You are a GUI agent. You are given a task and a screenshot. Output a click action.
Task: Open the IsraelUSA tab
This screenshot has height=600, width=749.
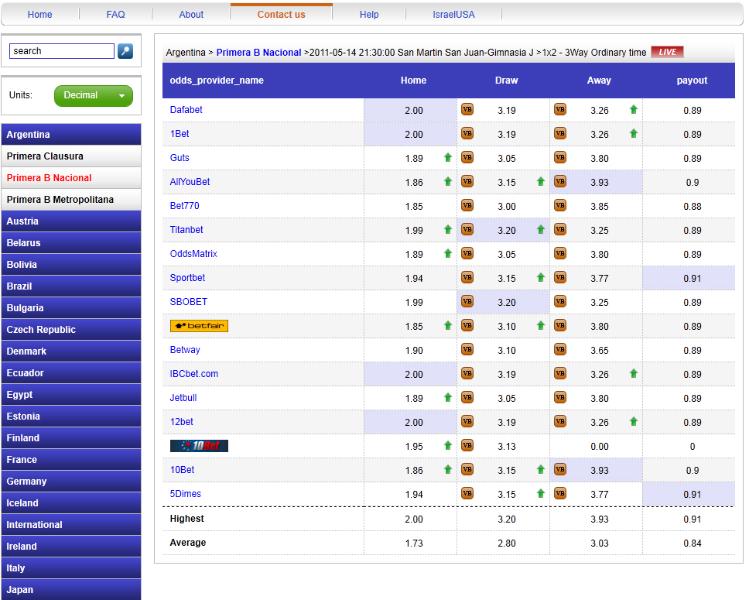pyautogui.click(x=454, y=14)
